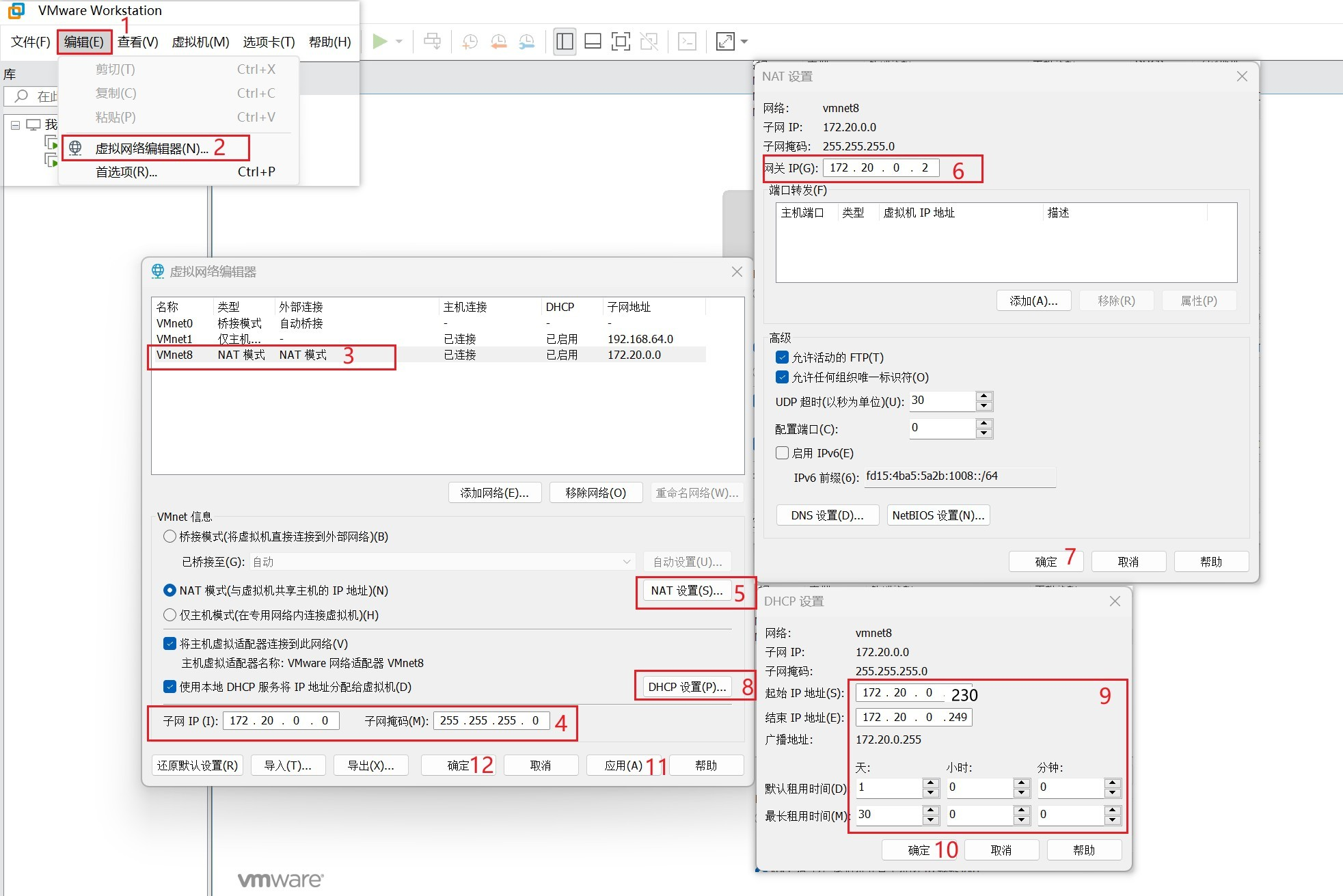Collapse the library tree root node

point(15,125)
